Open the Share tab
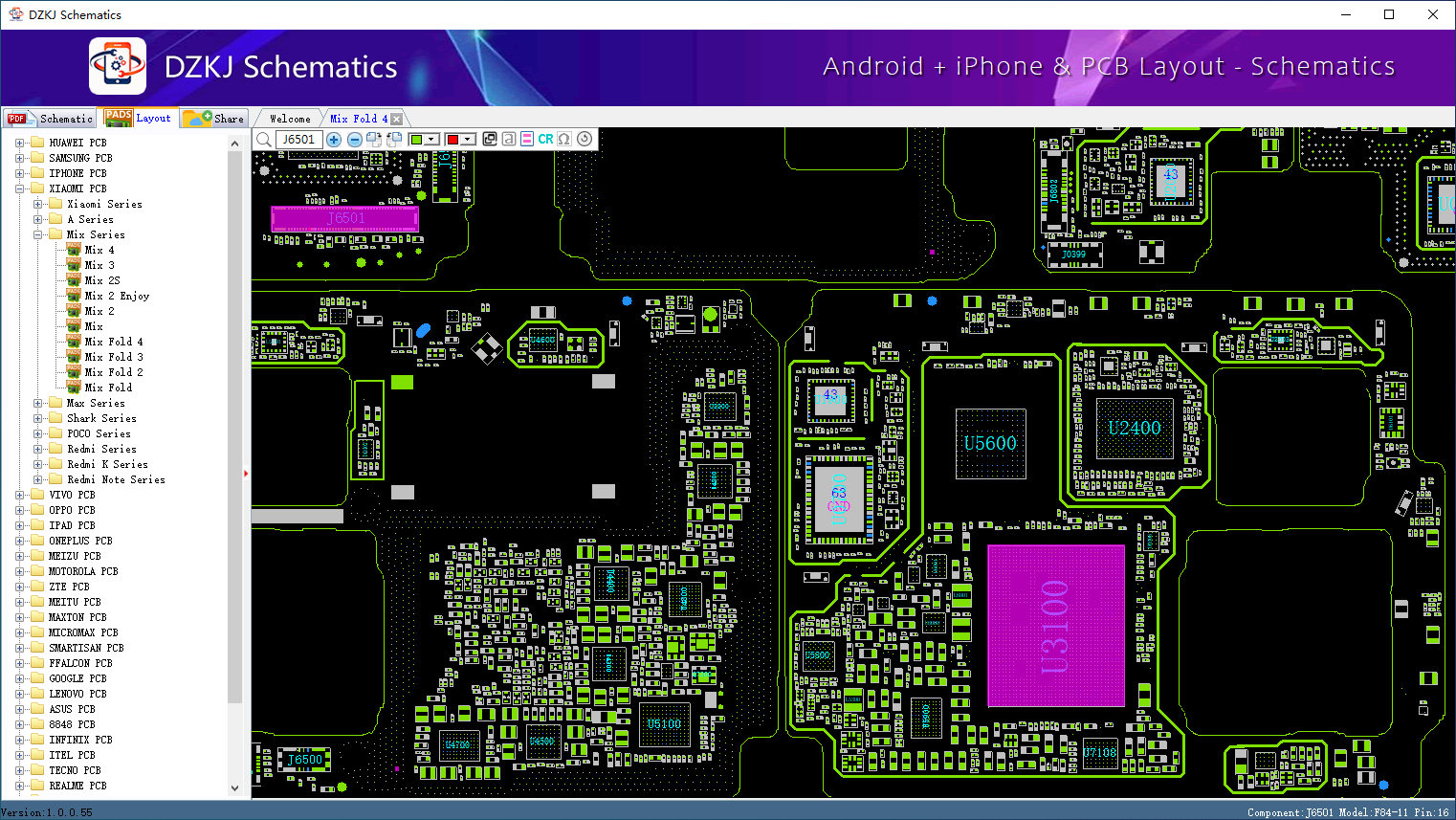The height and width of the screenshot is (820, 1456). 214,119
